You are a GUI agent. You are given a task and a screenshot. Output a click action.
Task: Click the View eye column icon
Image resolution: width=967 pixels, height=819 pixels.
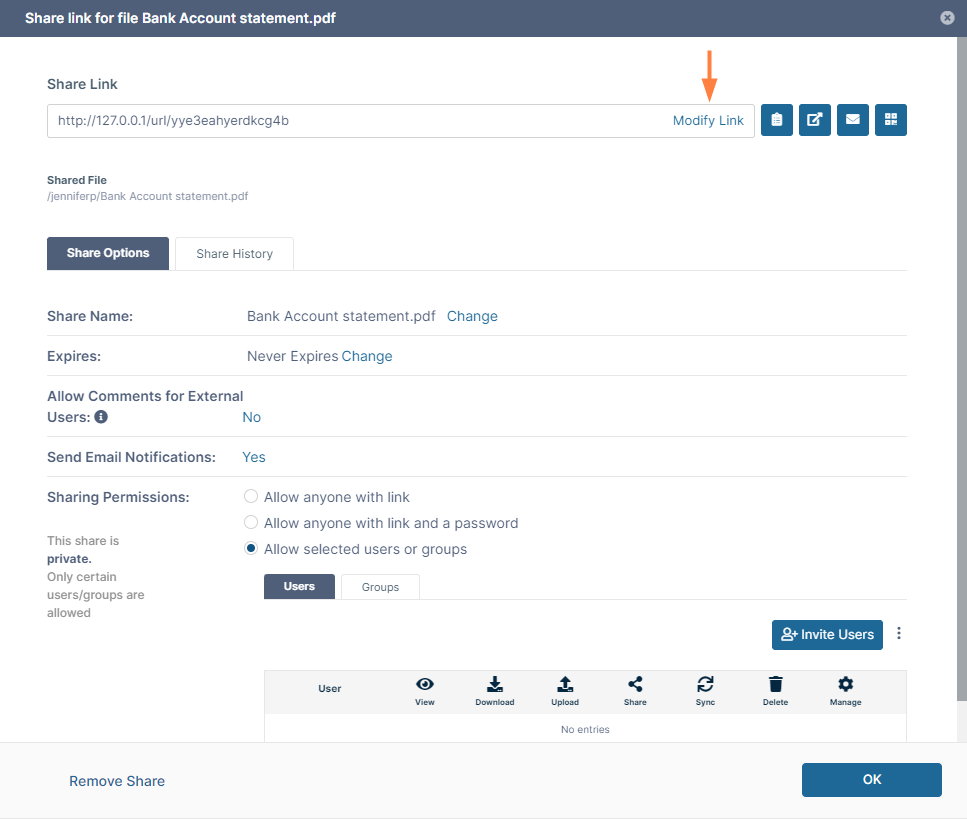click(x=425, y=685)
